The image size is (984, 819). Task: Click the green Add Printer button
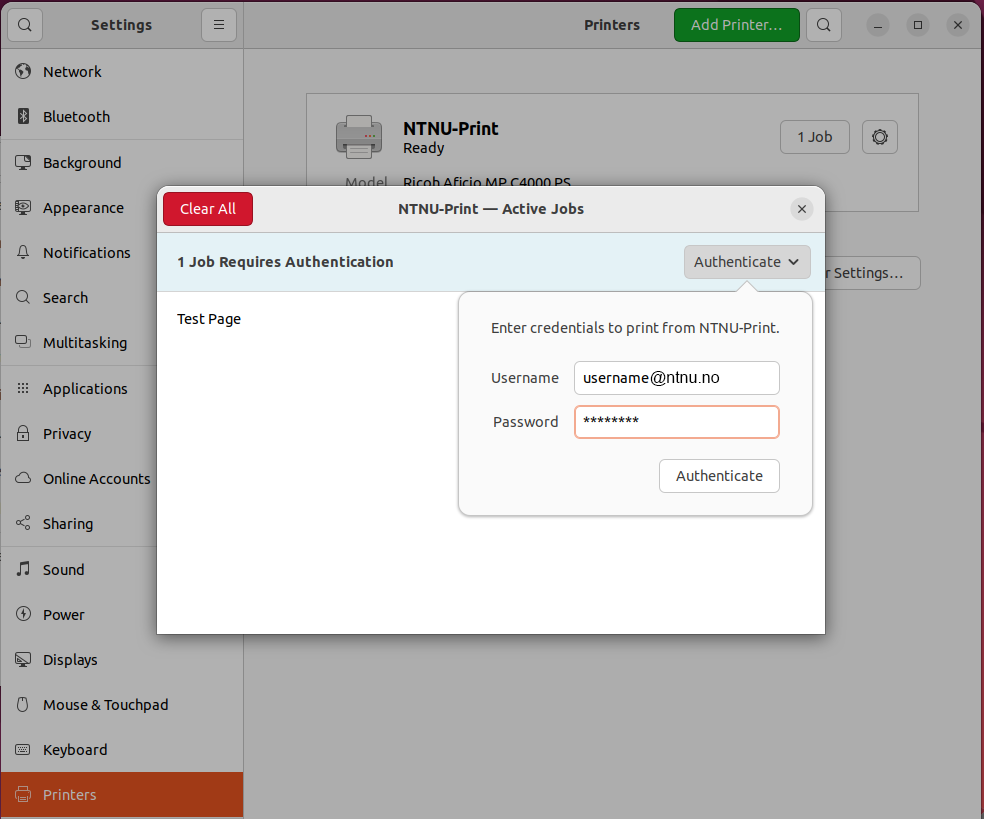(x=736, y=25)
